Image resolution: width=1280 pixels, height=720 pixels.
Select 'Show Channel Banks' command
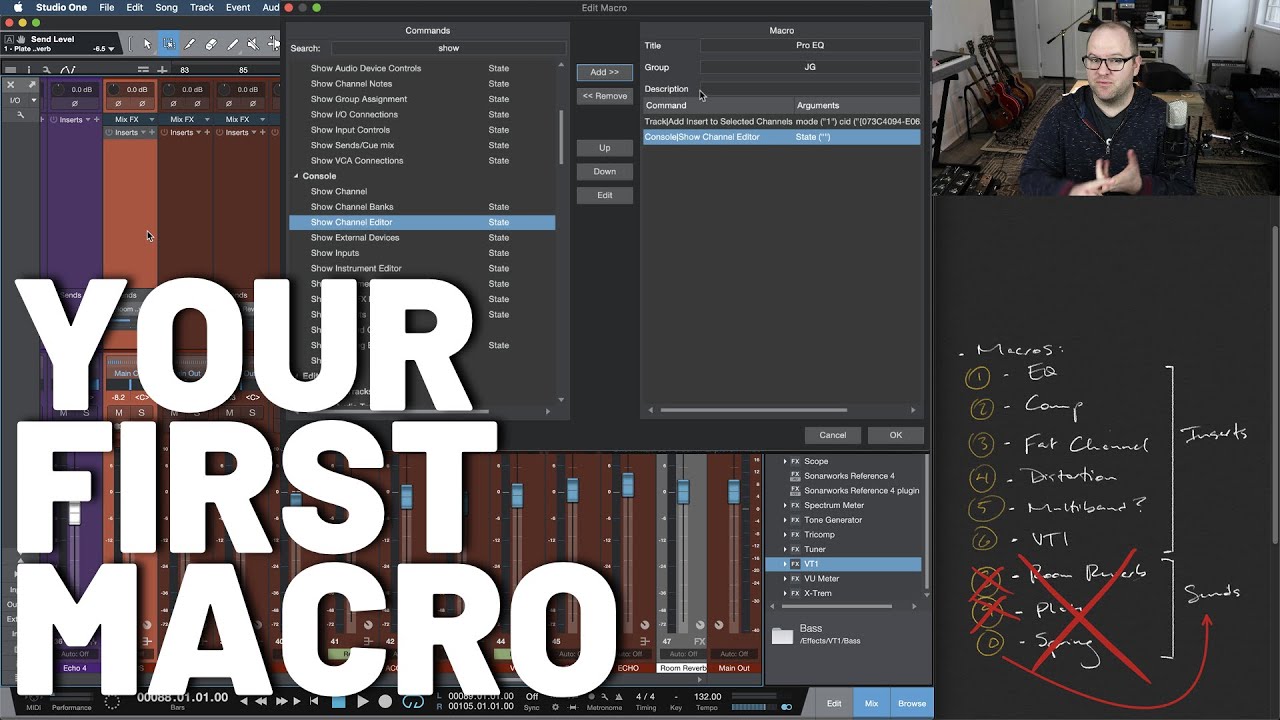[x=422, y=207]
